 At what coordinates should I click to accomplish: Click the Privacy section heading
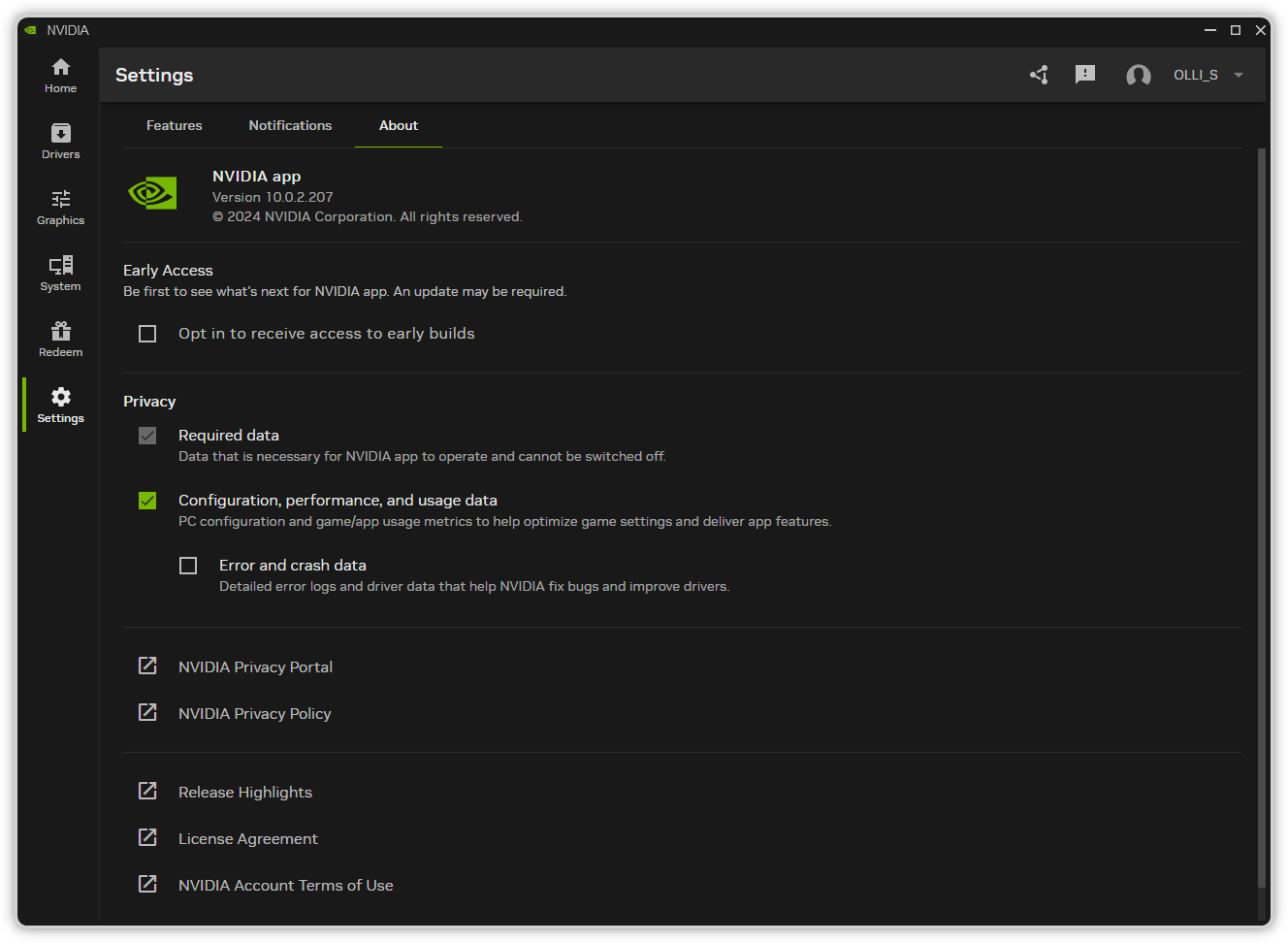[149, 401]
